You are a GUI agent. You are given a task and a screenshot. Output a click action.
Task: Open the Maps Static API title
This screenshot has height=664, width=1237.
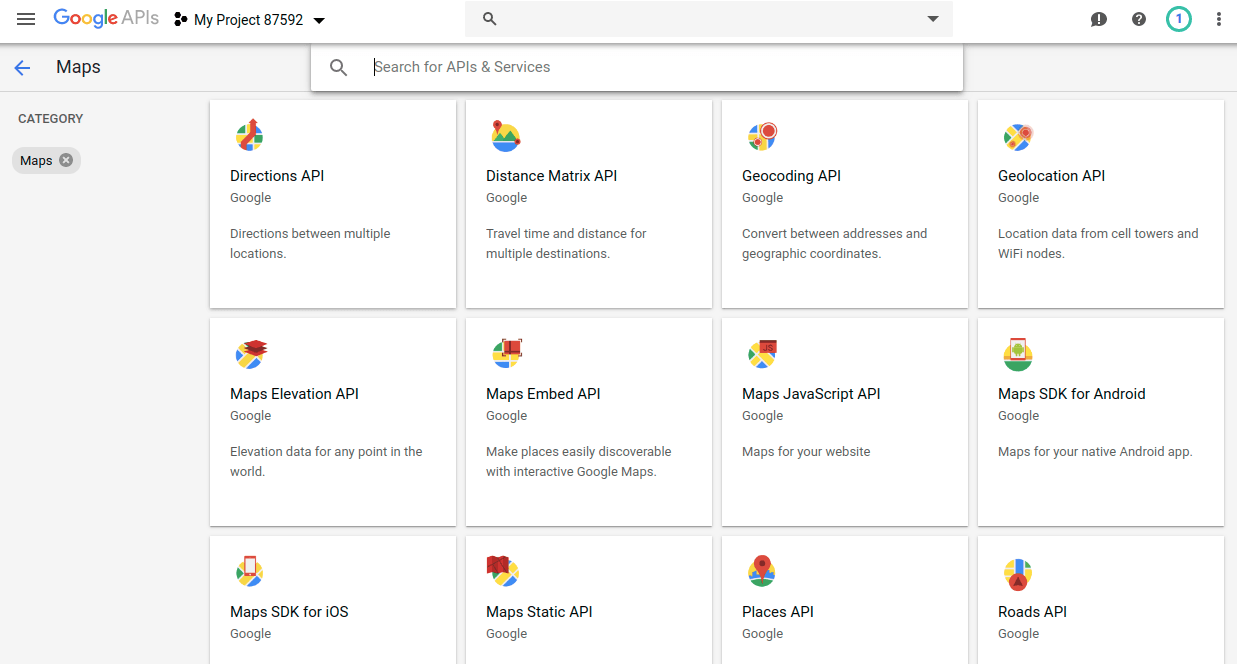(539, 612)
